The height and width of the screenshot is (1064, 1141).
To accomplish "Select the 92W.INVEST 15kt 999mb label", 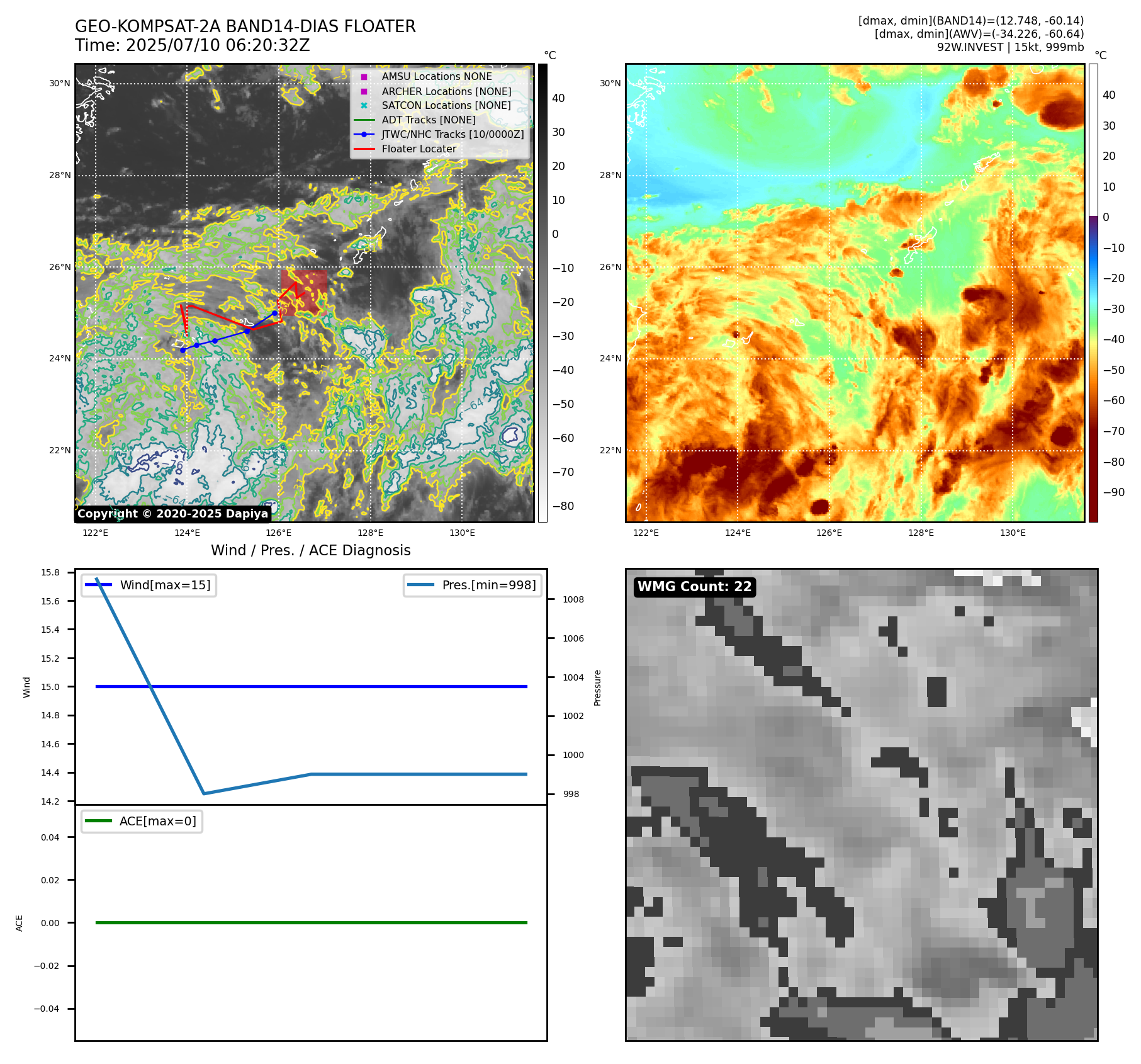I will pyautogui.click(x=1010, y=47).
